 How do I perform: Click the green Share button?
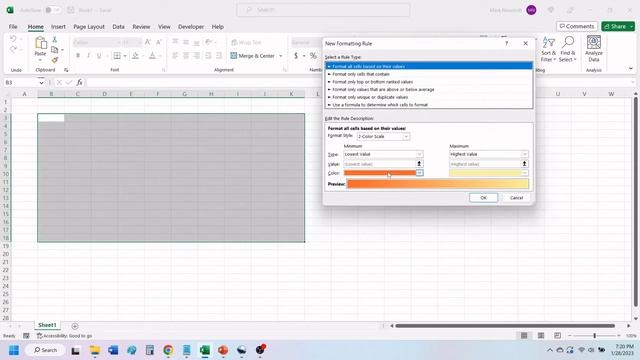coord(618,26)
